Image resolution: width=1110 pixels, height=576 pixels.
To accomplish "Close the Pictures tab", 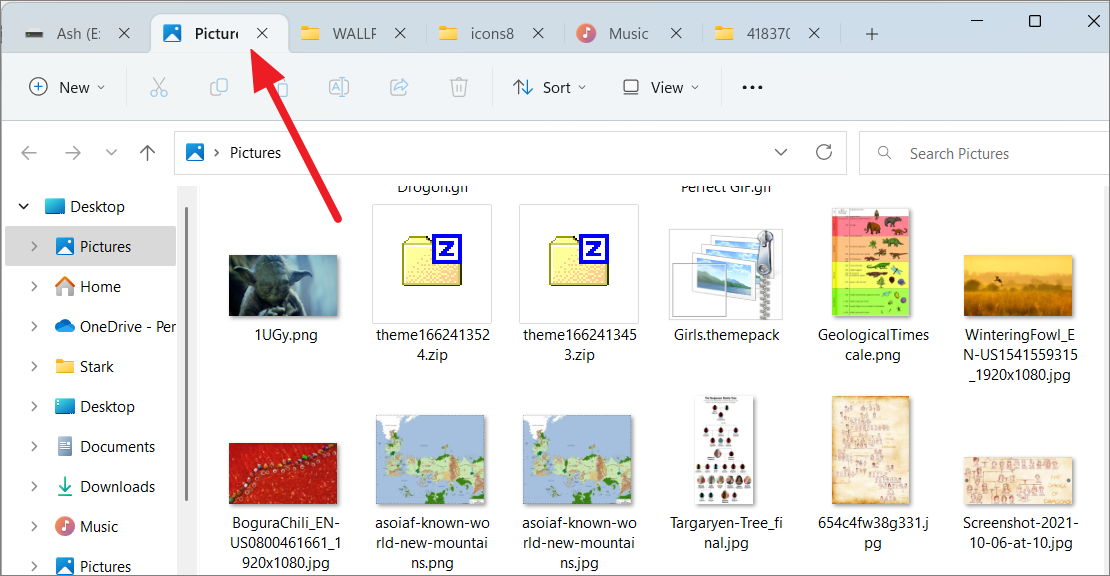I will pos(262,33).
